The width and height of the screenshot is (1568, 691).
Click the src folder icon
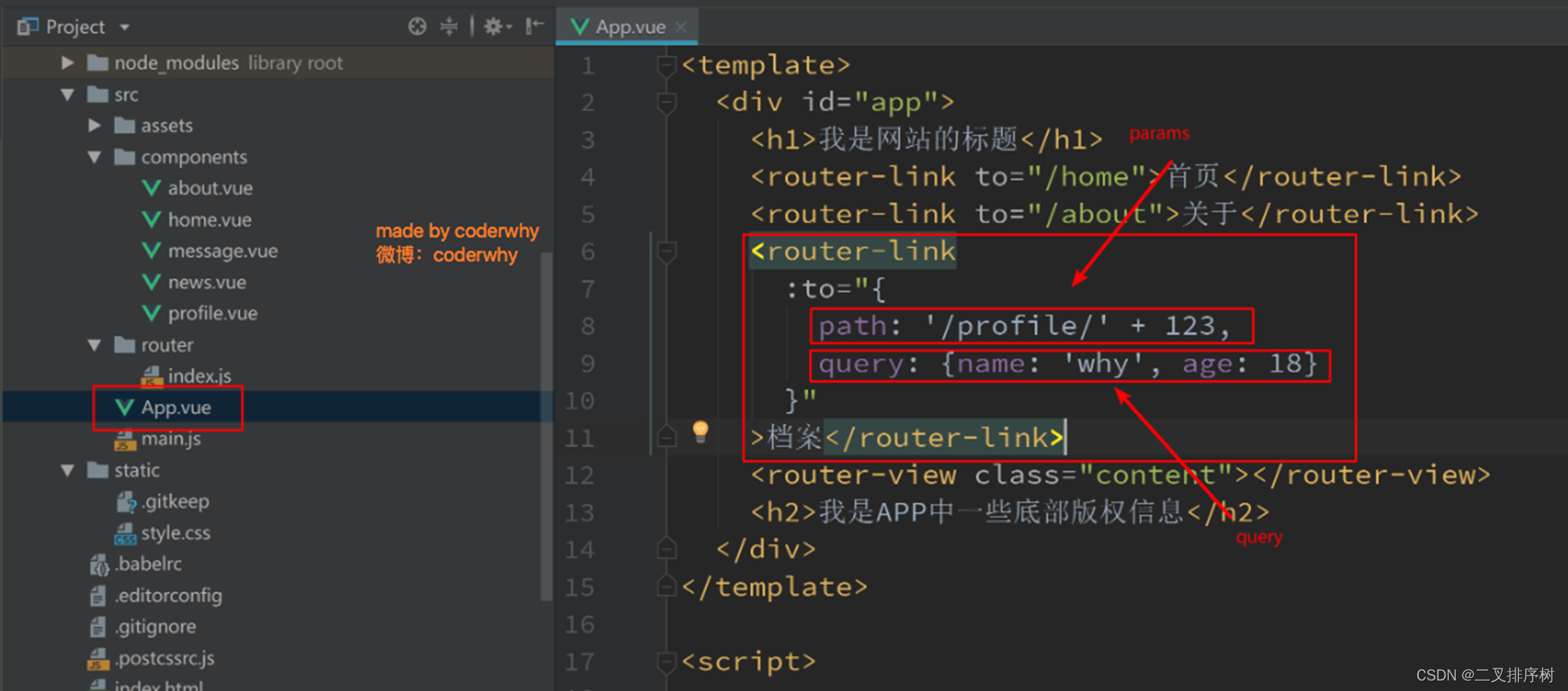click(97, 94)
